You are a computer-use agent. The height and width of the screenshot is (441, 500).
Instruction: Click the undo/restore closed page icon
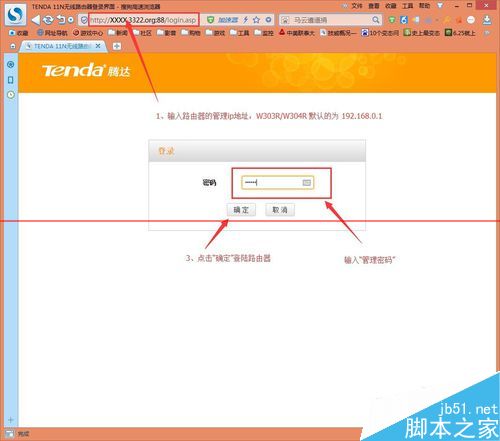tap(61, 20)
